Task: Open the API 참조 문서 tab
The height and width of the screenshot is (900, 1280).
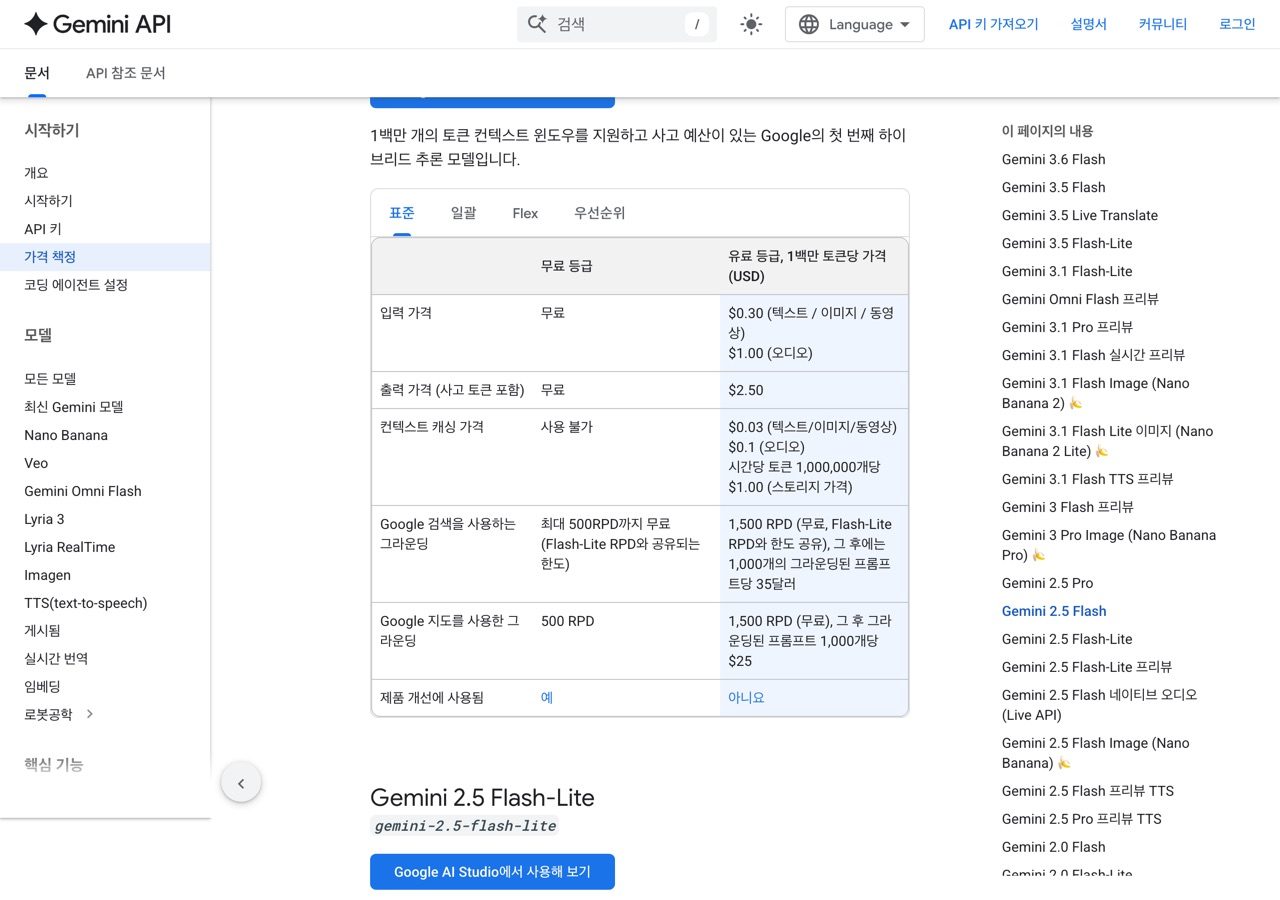Action: 126,73
